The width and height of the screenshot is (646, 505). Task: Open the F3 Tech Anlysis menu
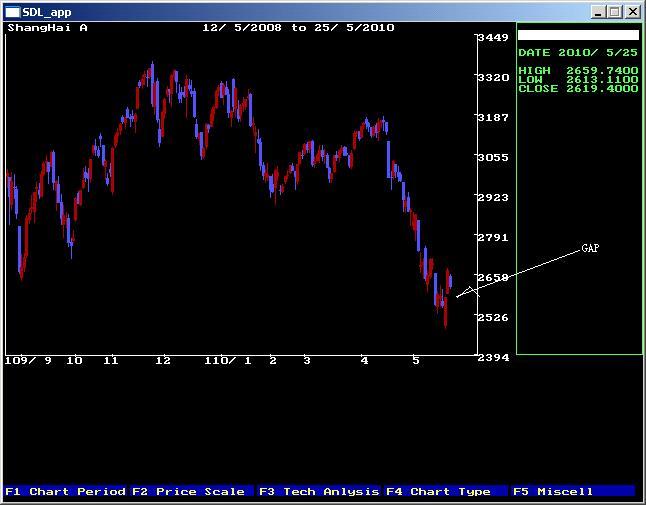[319, 491]
